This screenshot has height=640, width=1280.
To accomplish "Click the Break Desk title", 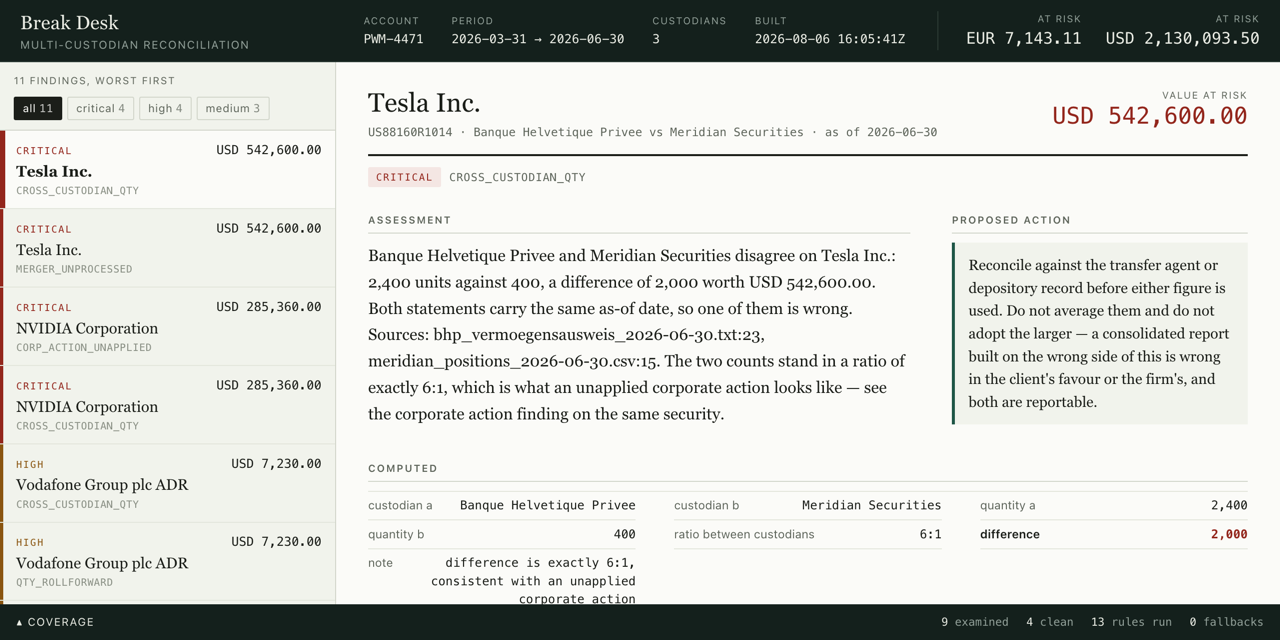I will click(x=69, y=22).
